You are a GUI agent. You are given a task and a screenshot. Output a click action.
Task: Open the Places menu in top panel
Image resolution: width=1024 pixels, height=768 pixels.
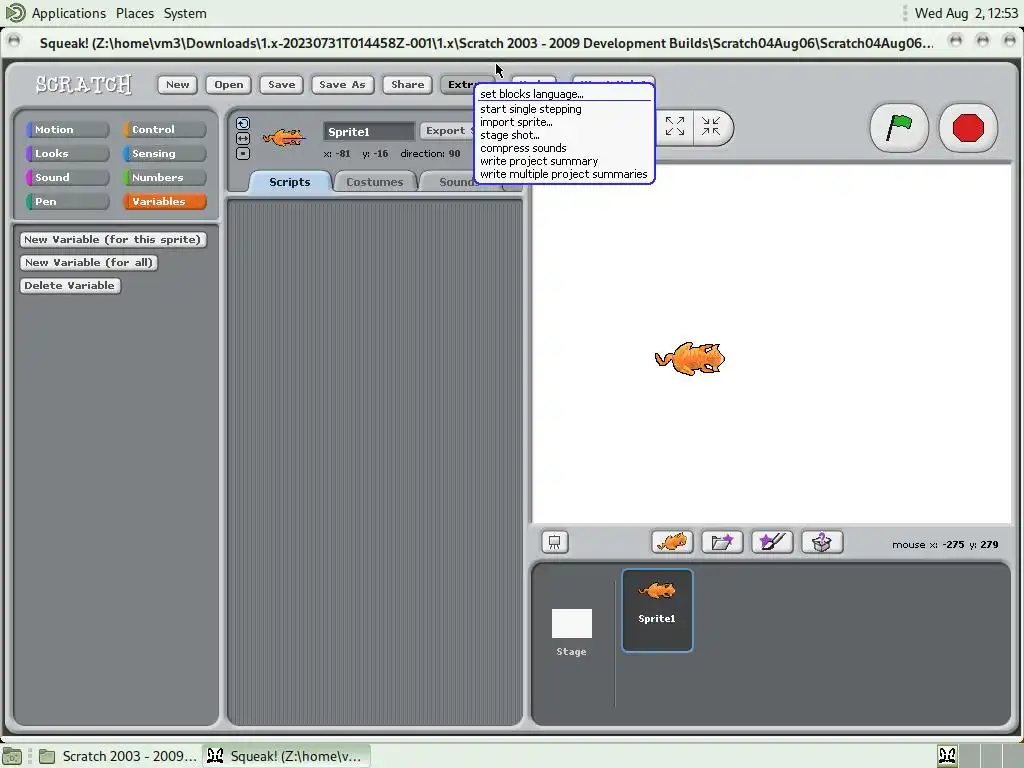tap(135, 13)
